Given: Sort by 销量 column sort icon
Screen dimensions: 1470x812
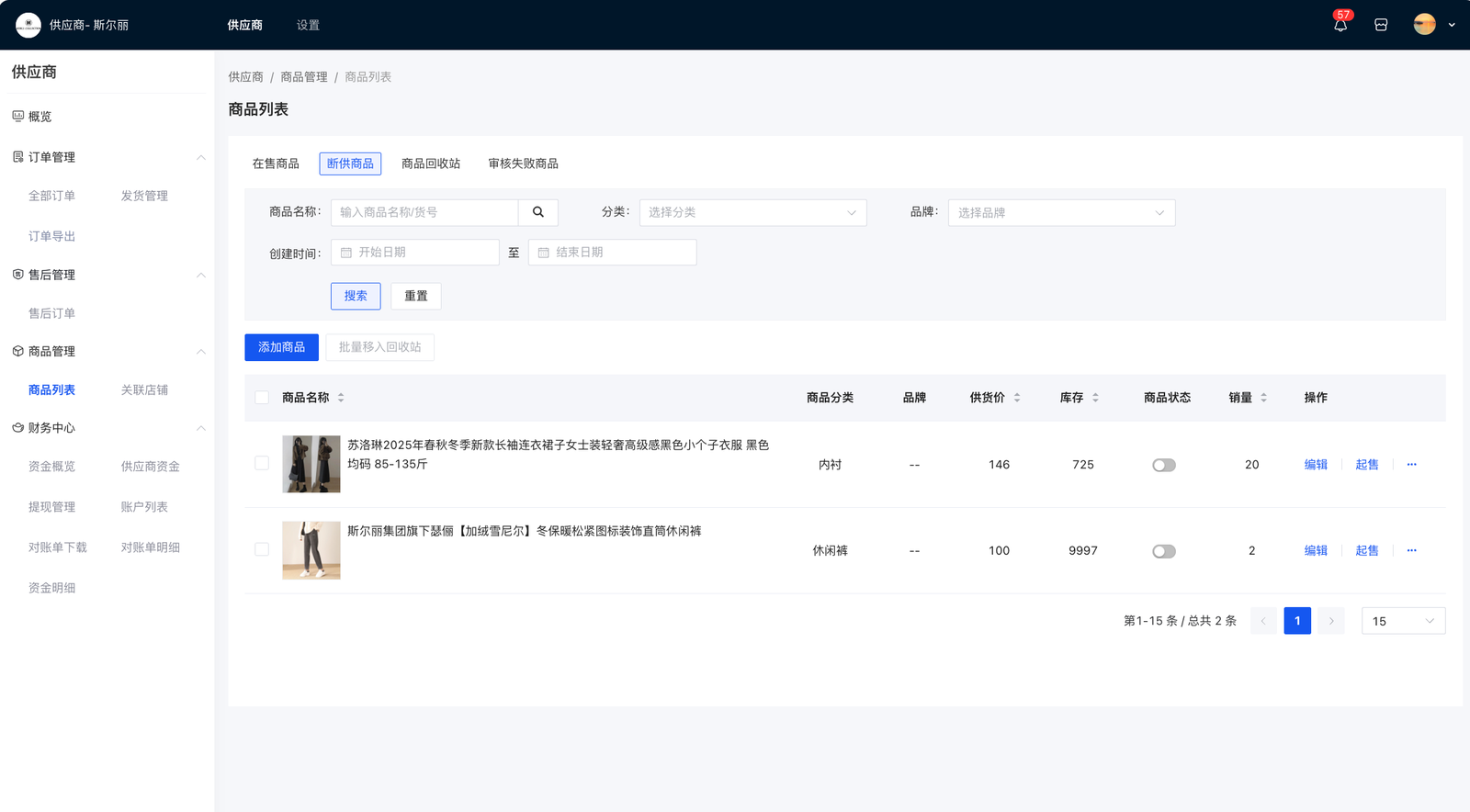Looking at the screenshot, I should coord(1263,398).
